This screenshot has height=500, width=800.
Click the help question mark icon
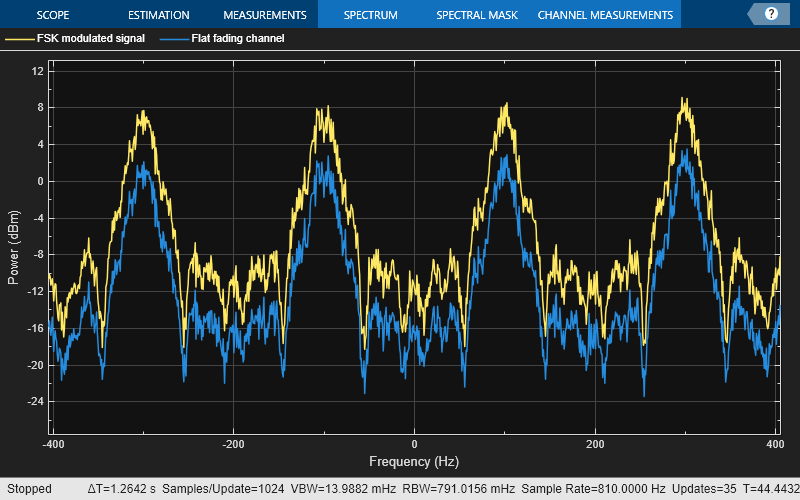tap(771, 14)
